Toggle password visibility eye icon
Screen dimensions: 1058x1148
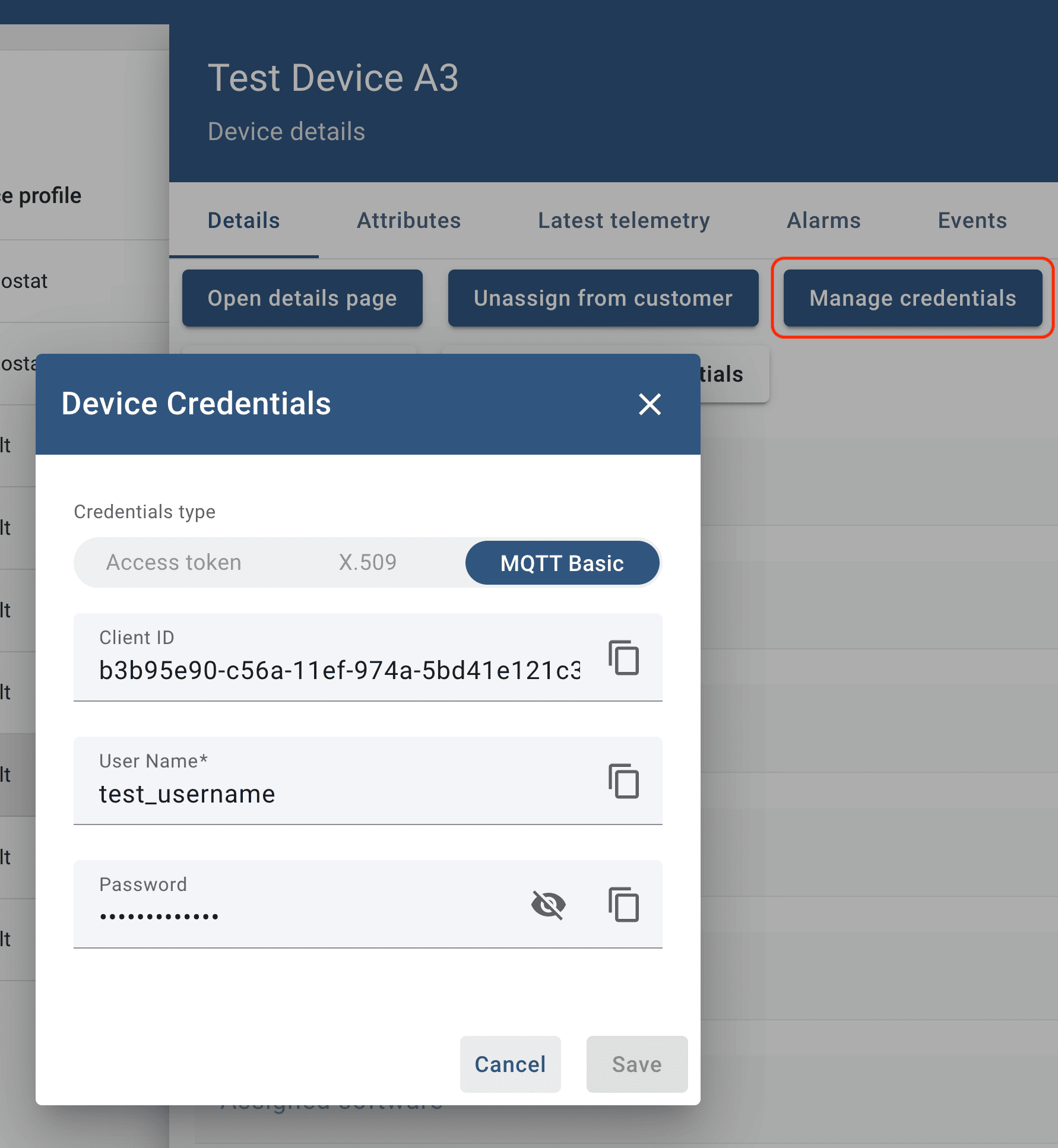tap(548, 905)
